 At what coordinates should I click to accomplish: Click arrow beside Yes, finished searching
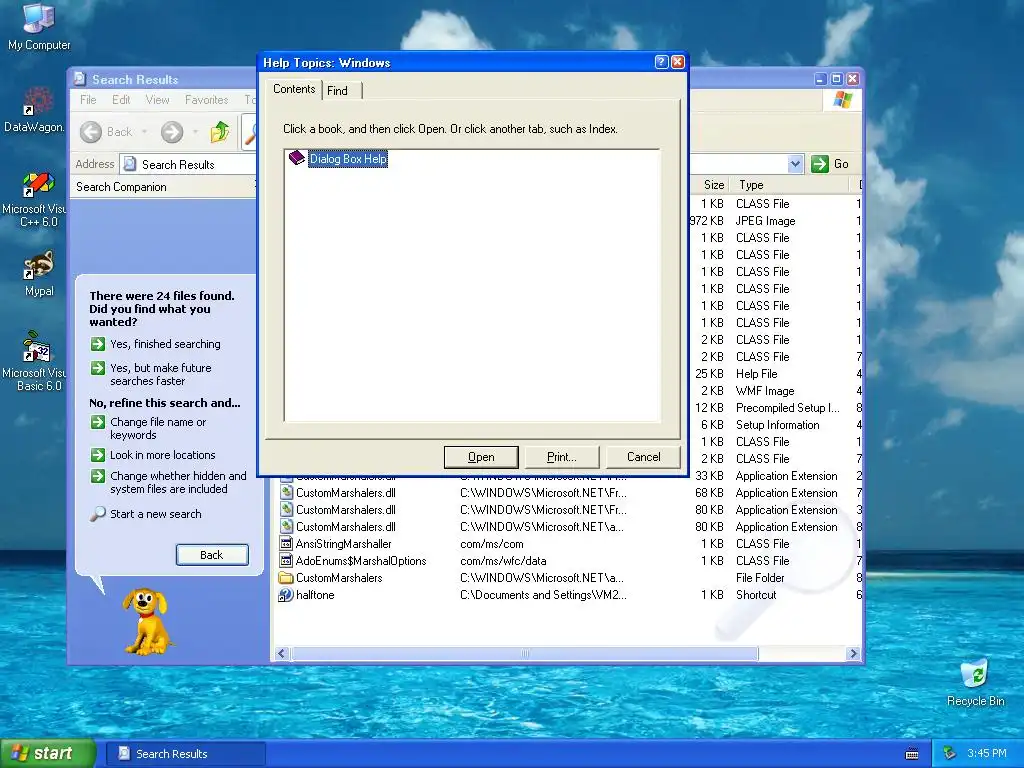[98, 344]
